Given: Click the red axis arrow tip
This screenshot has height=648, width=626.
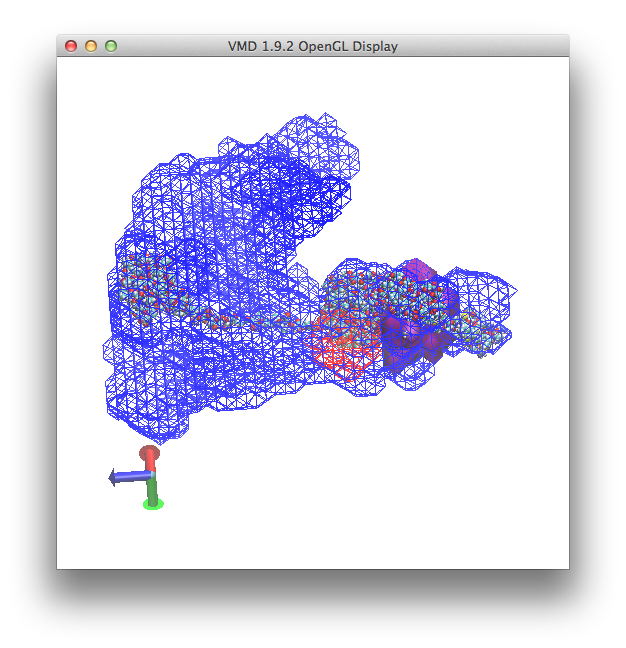Looking at the screenshot, I should pyautogui.click(x=149, y=456).
